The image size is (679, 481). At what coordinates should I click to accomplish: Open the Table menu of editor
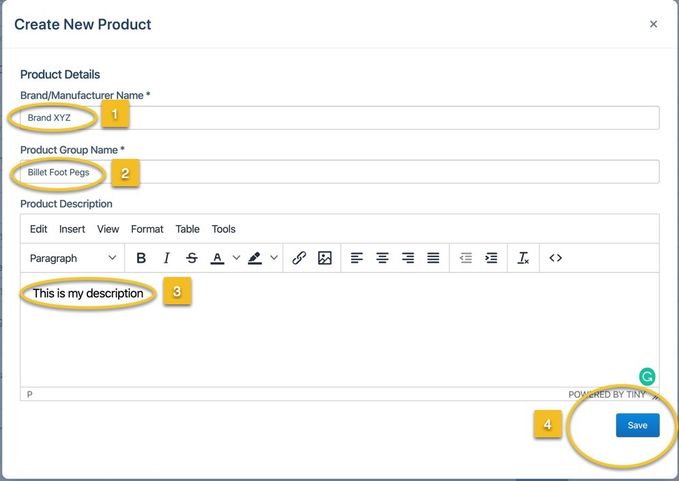188,229
